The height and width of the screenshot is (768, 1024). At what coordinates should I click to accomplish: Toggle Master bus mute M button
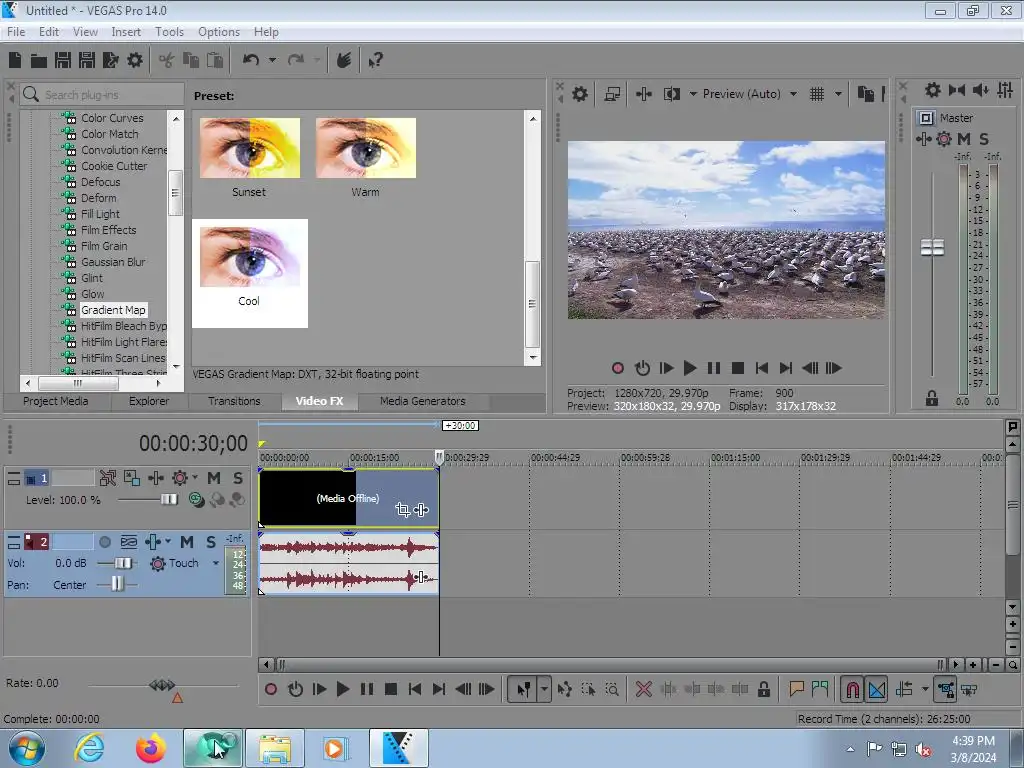click(x=964, y=138)
